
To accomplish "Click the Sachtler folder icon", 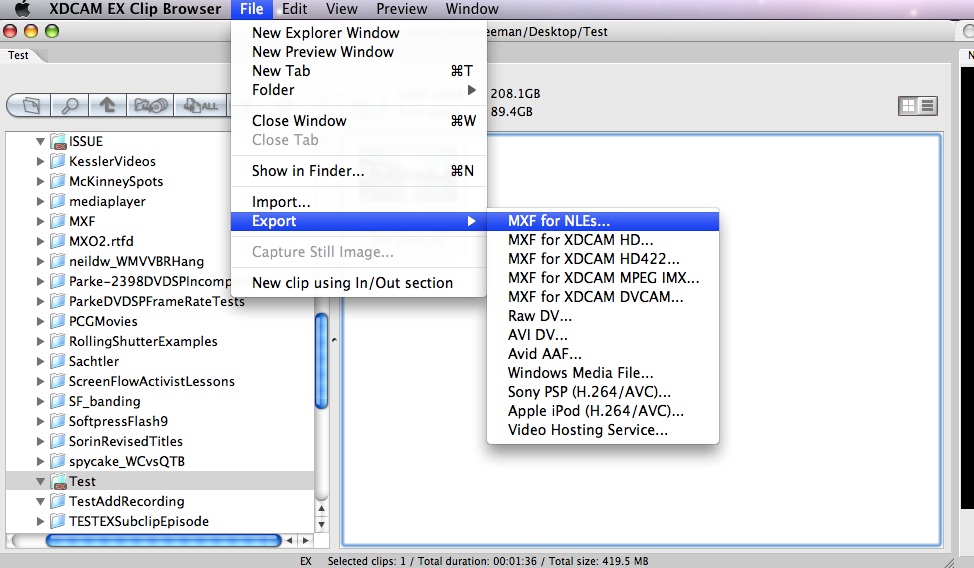I will click(58, 361).
